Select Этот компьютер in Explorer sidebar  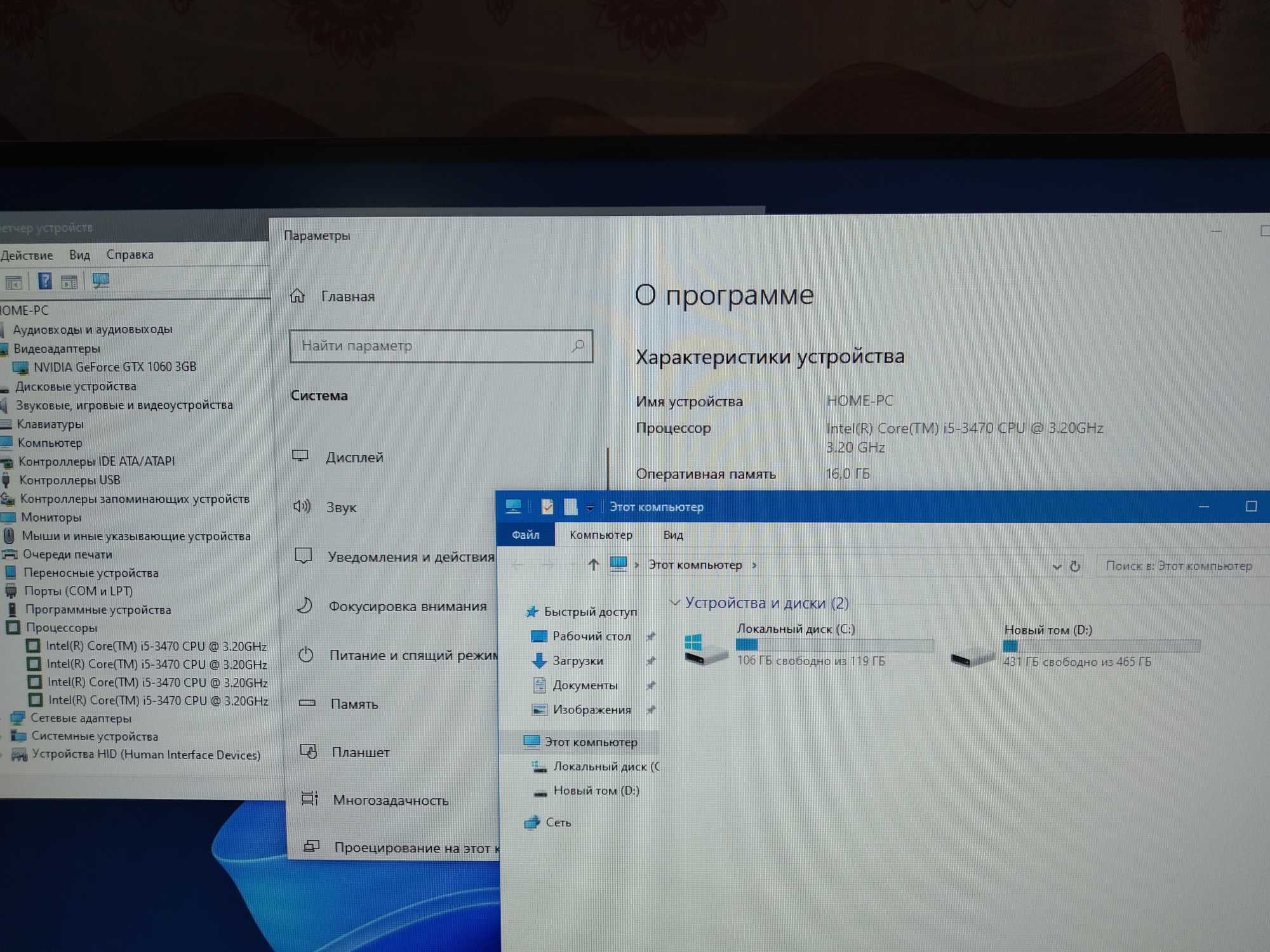tap(591, 742)
